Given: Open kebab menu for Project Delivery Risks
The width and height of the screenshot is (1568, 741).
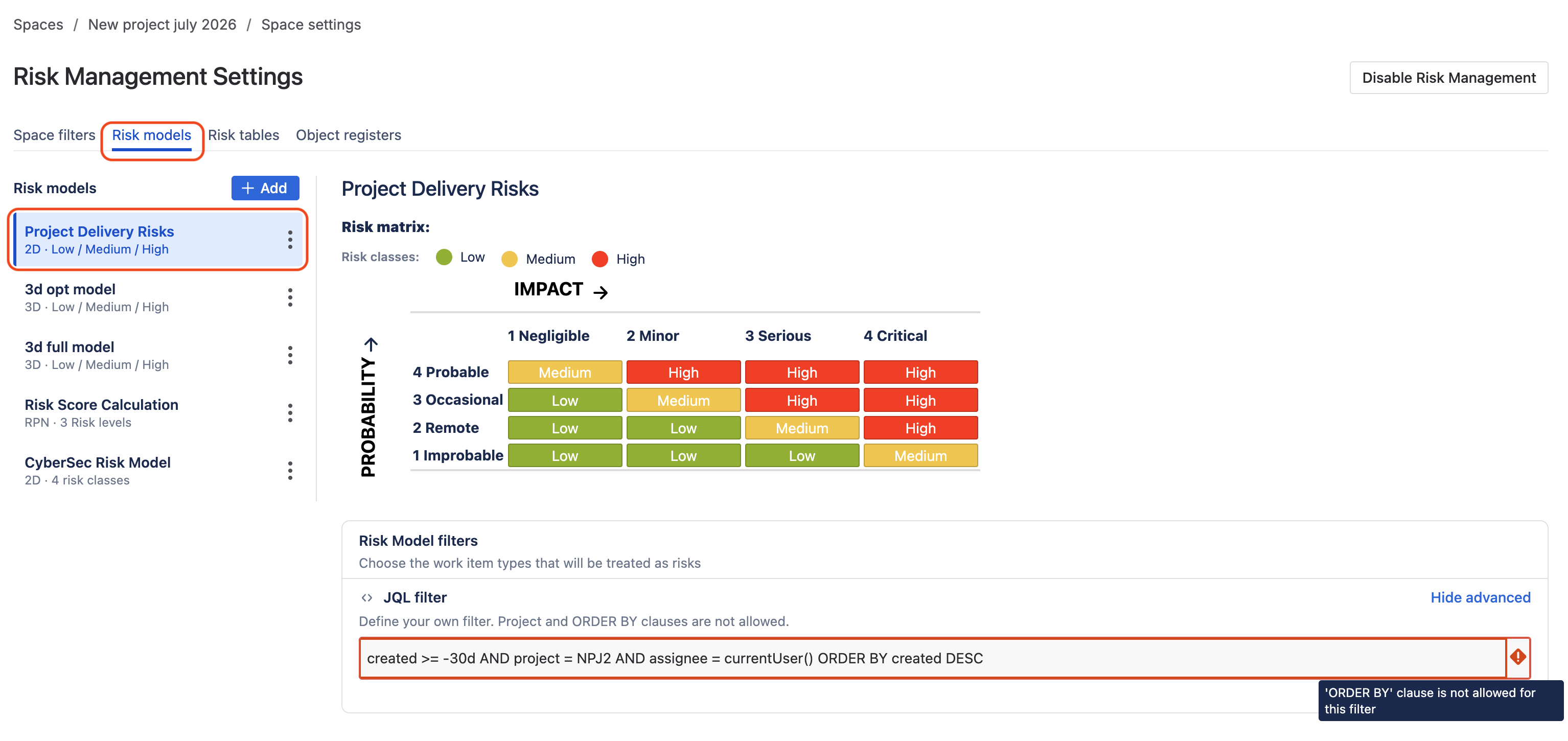Looking at the screenshot, I should tap(290, 239).
